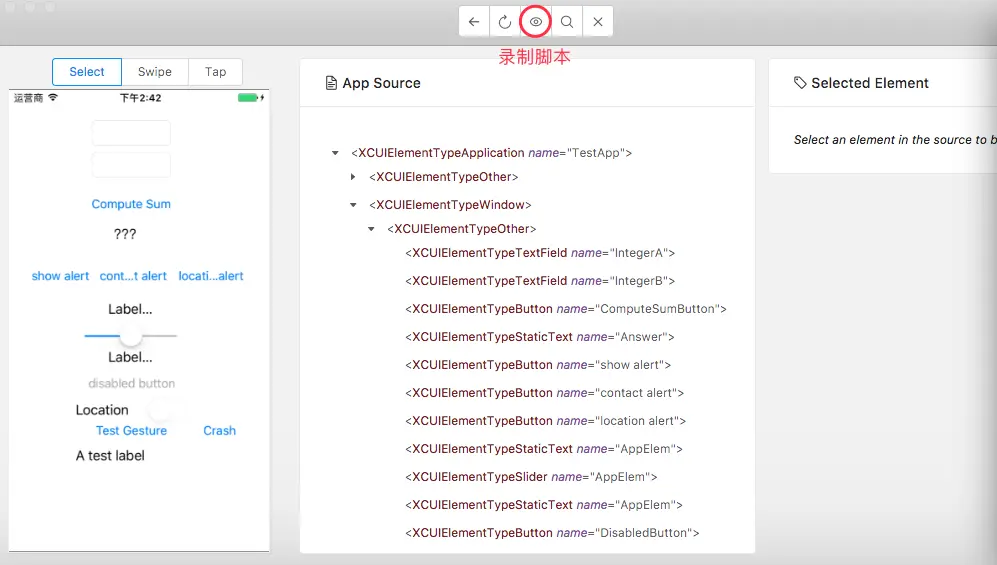Image resolution: width=997 pixels, height=565 pixels.
Task: Select the Button contact alert source row
Action: [x=544, y=393]
